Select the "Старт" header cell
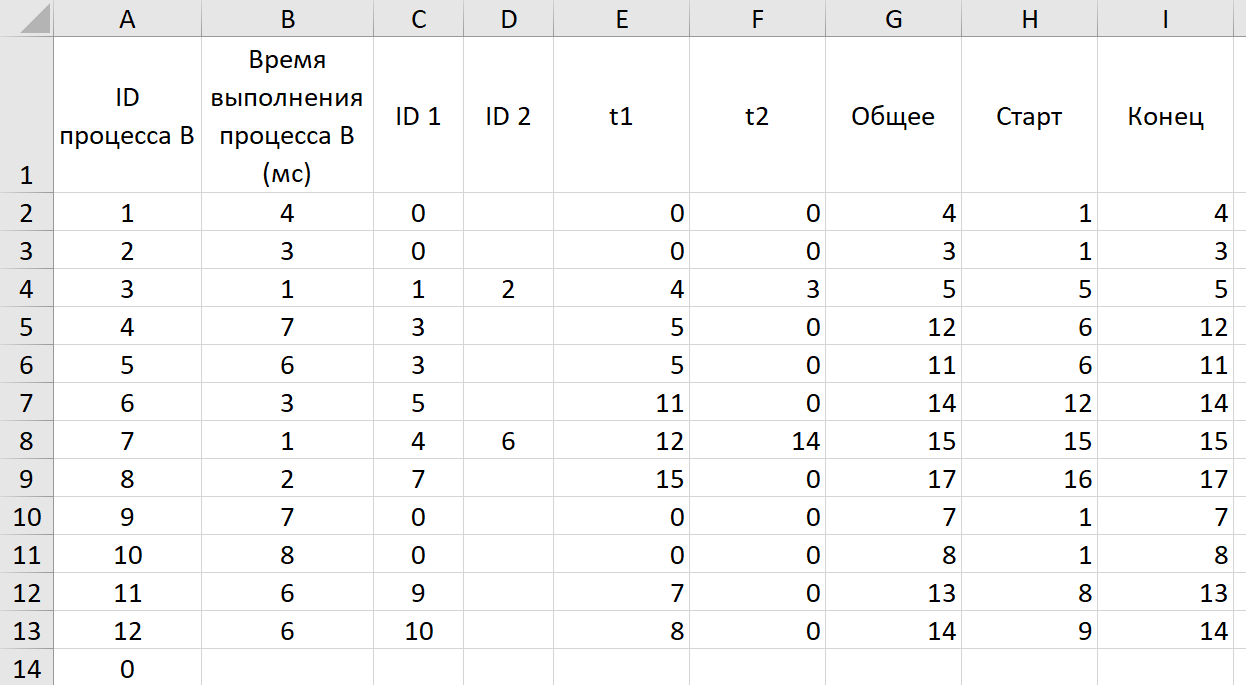The image size is (1246, 685). [1029, 116]
